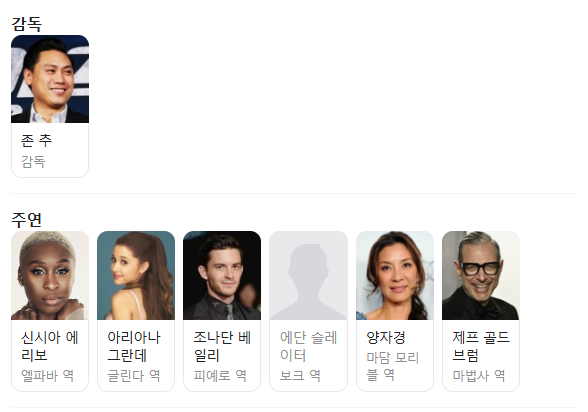Click the 엘파바 역 role text

click(47, 376)
